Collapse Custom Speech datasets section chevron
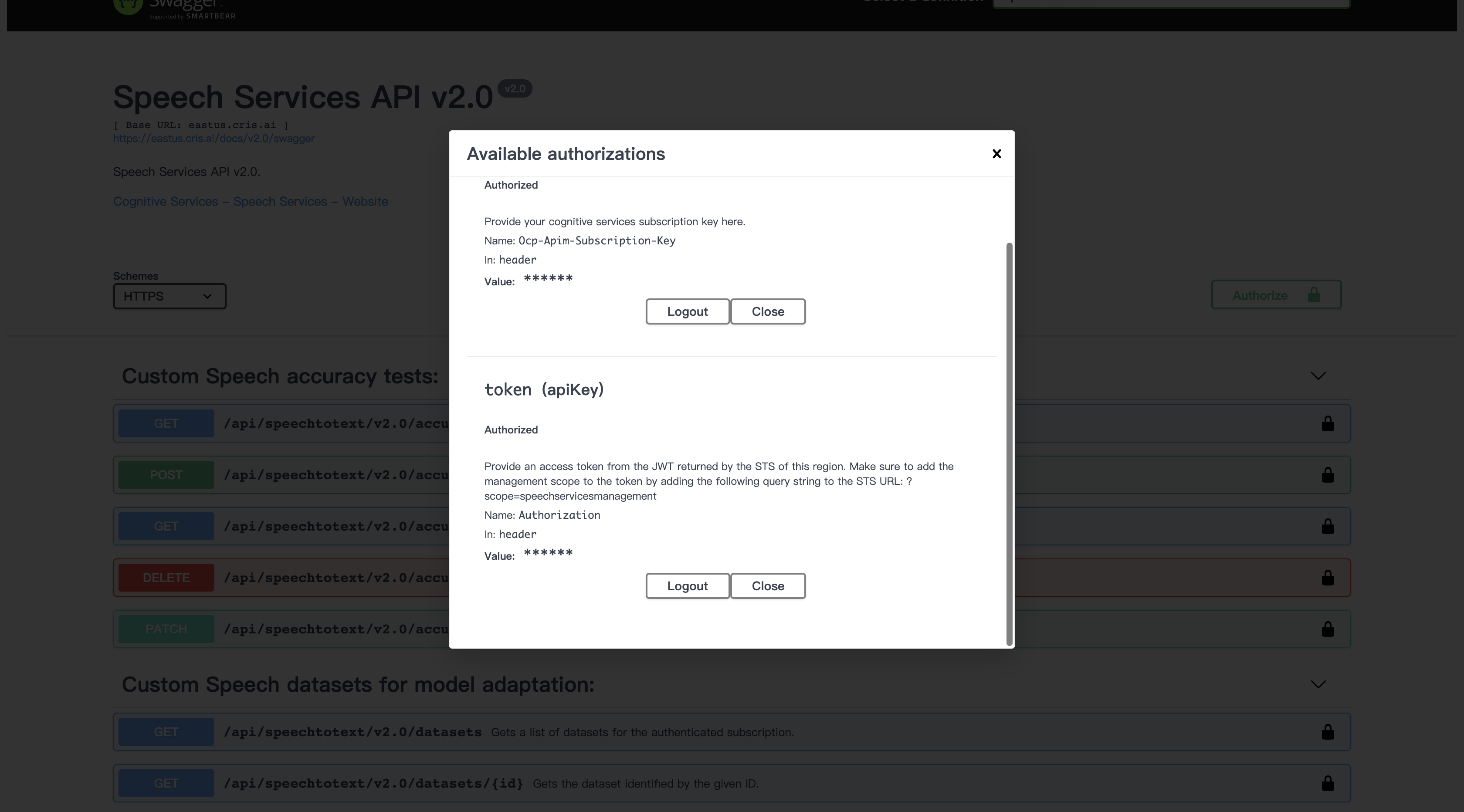 tap(1318, 685)
